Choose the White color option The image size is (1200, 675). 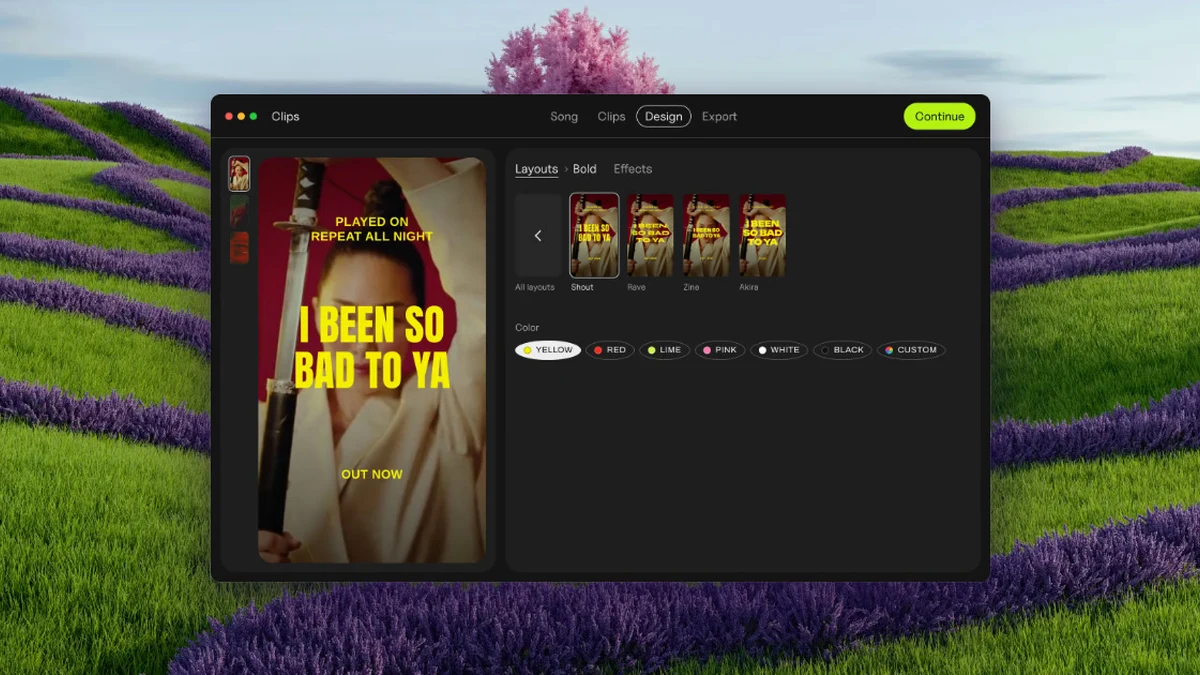click(779, 350)
